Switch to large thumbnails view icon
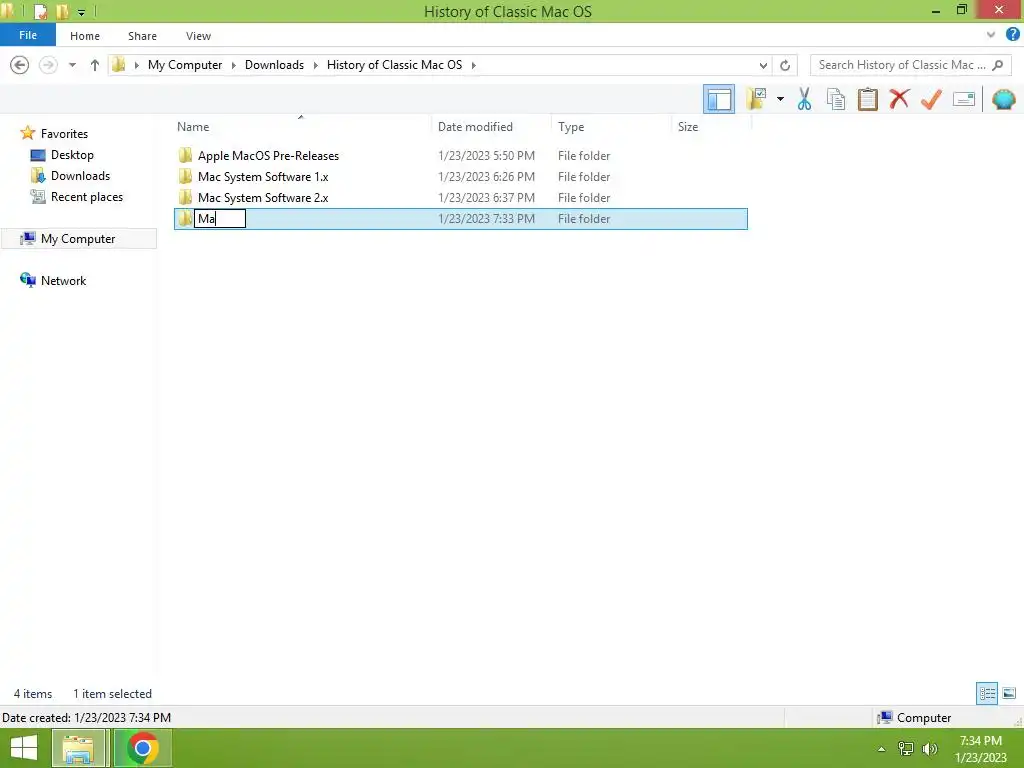The height and width of the screenshot is (768, 1024). (1009, 693)
